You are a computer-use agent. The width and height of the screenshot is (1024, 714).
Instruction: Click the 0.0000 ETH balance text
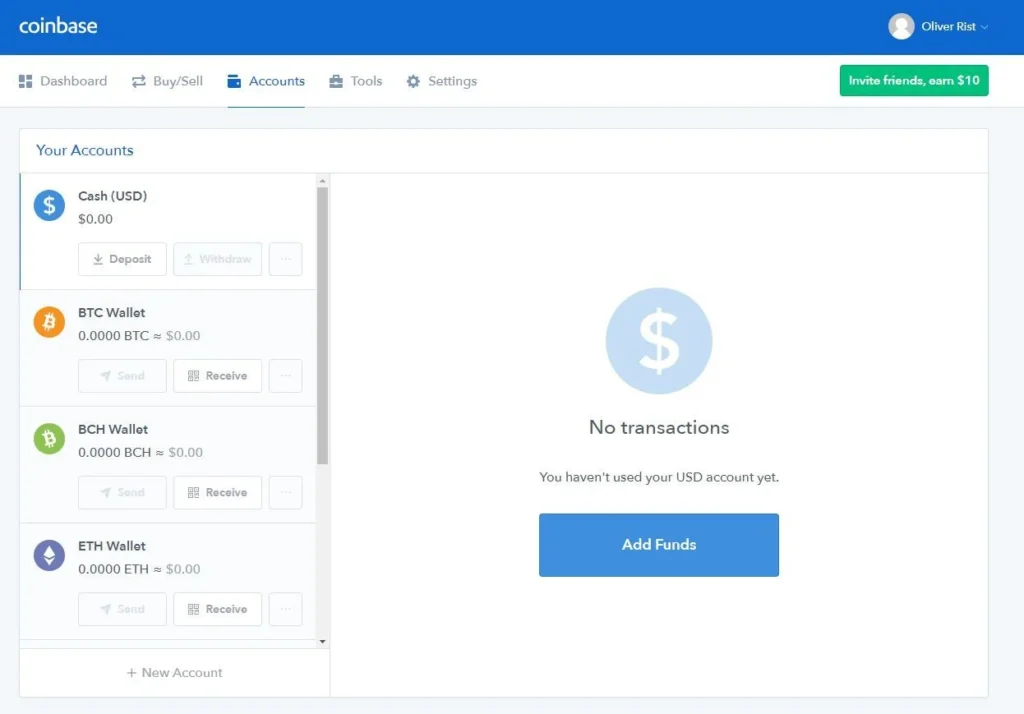point(114,569)
